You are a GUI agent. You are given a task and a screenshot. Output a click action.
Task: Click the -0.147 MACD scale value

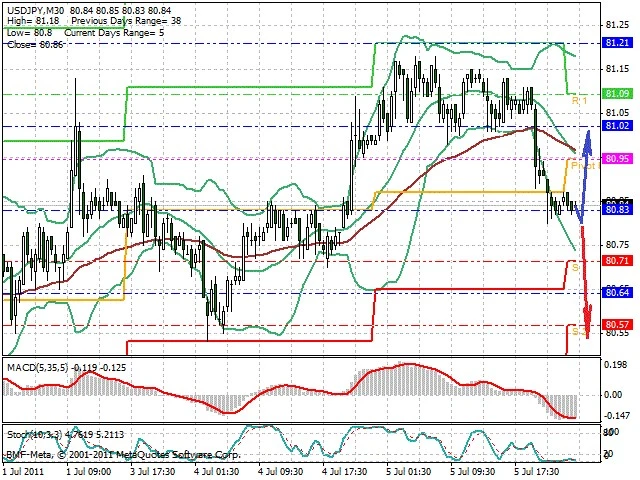tap(617, 416)
